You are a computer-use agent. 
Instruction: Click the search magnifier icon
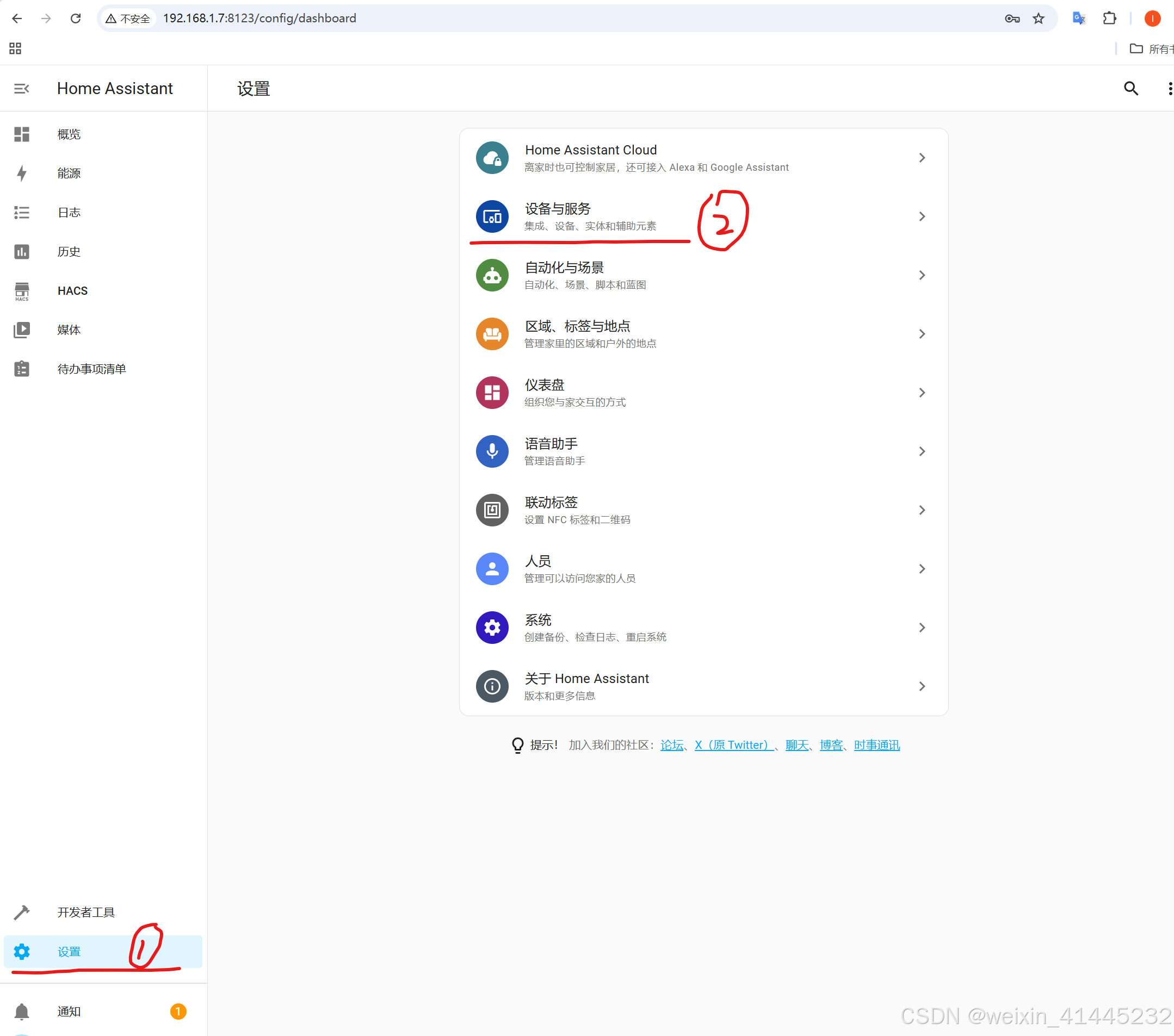click(x=1130, y=89)
